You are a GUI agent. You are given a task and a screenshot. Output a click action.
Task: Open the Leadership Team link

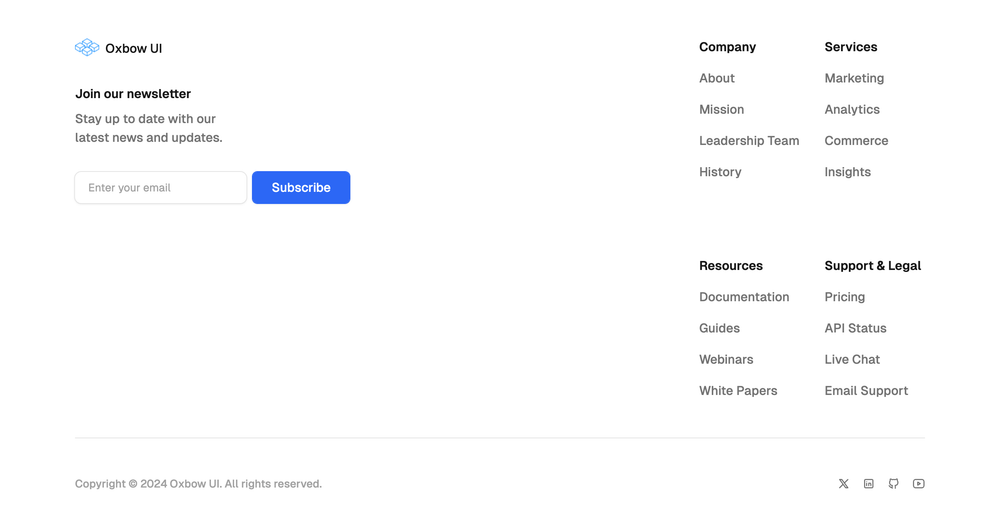(749, 141)
